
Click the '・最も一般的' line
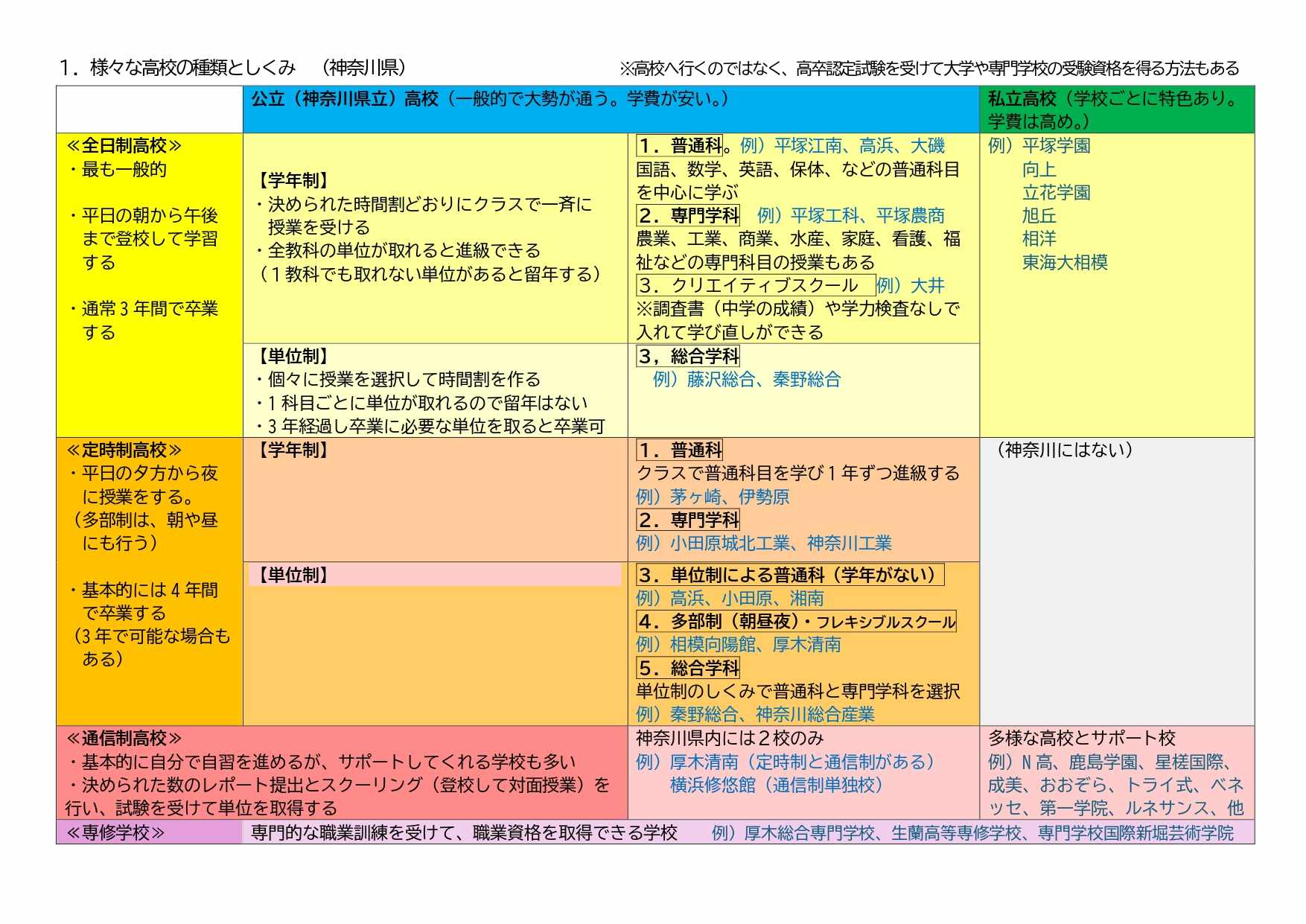coord(116,170)
